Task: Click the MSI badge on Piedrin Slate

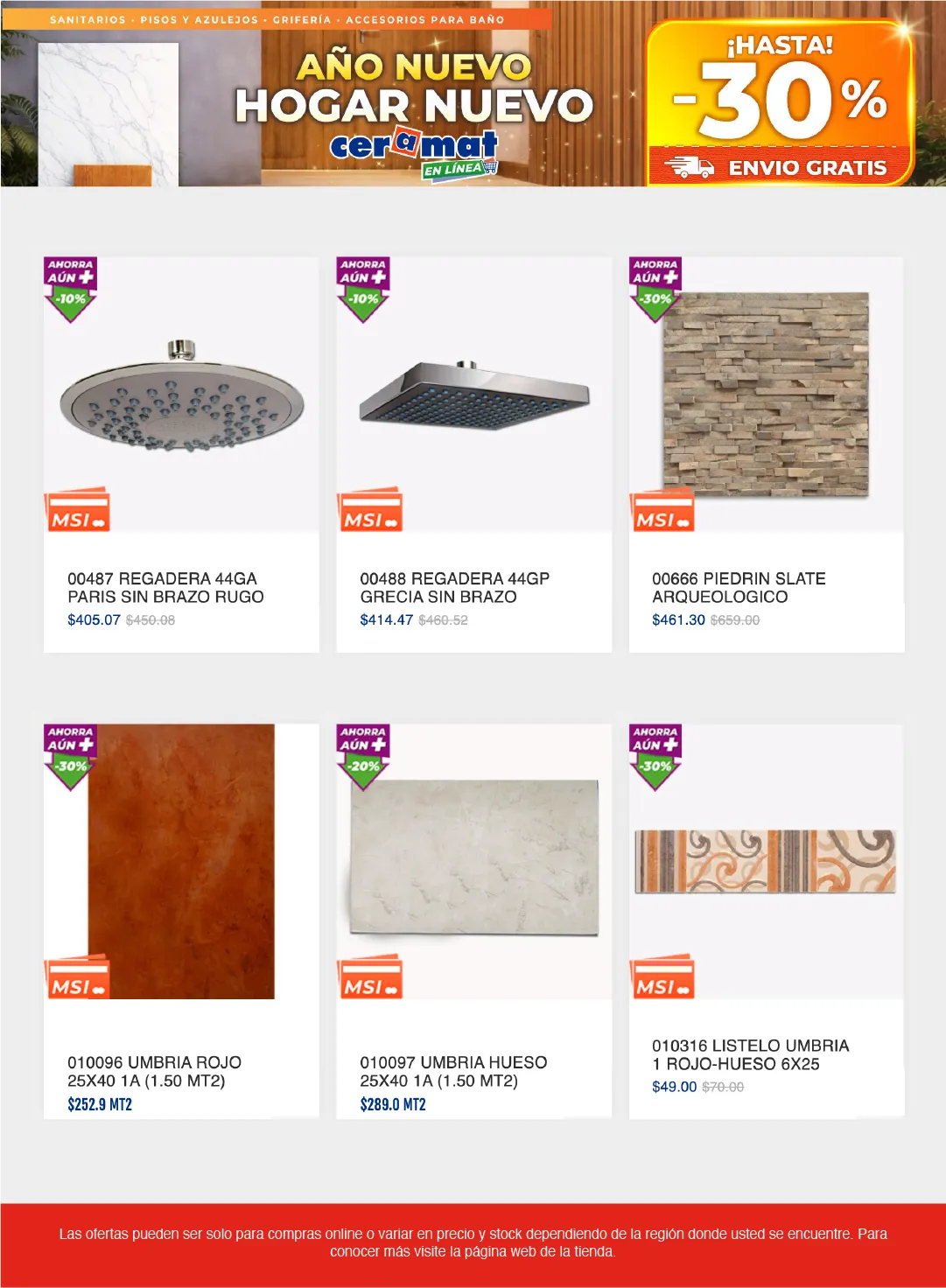Action: tap(662, 510)
